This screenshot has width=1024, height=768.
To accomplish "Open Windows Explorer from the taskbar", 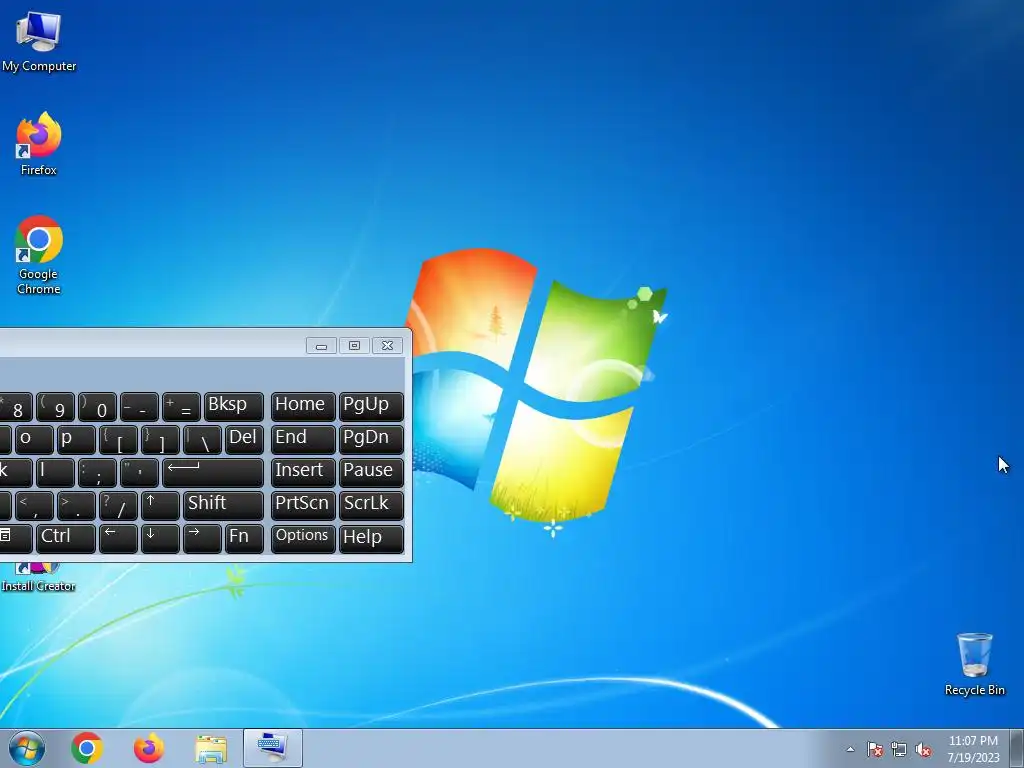I will coord(211,749).
